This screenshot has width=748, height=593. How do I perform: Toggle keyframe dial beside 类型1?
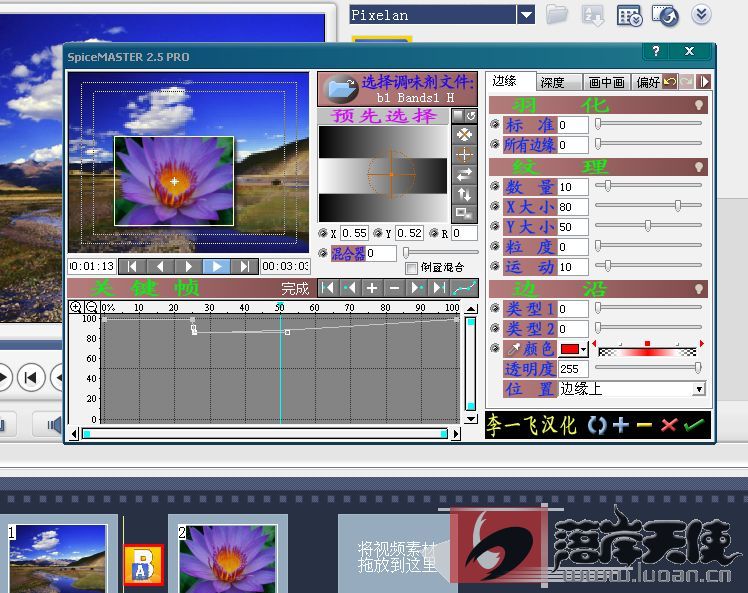coord(495,308)
